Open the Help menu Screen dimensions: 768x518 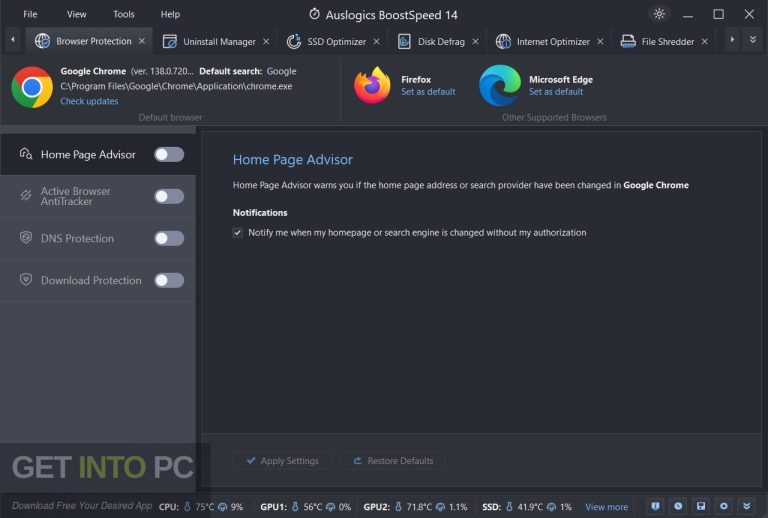click(170, 14)
